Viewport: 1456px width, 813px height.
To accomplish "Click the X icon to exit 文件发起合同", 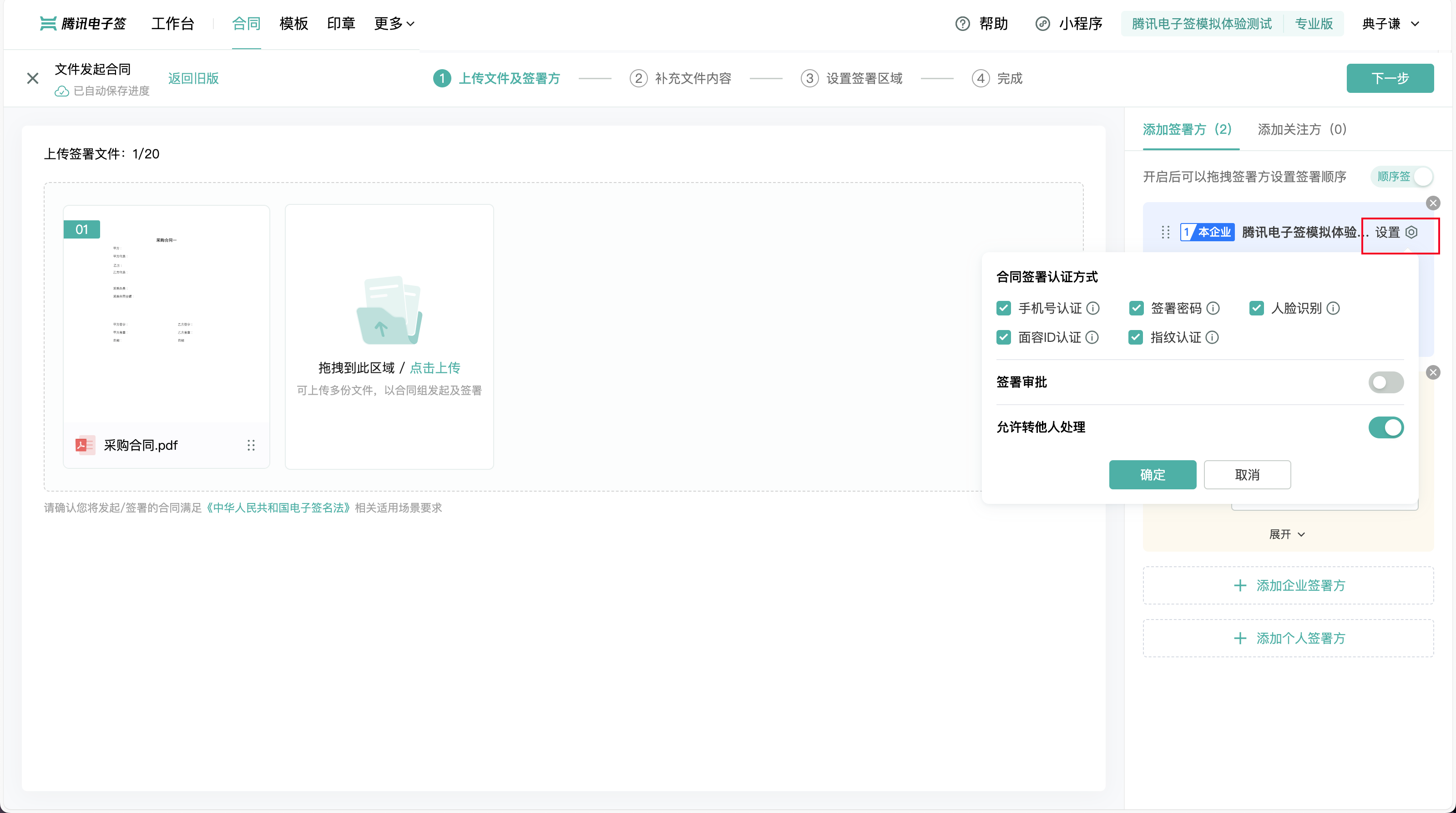I will [x=33, y=78].
